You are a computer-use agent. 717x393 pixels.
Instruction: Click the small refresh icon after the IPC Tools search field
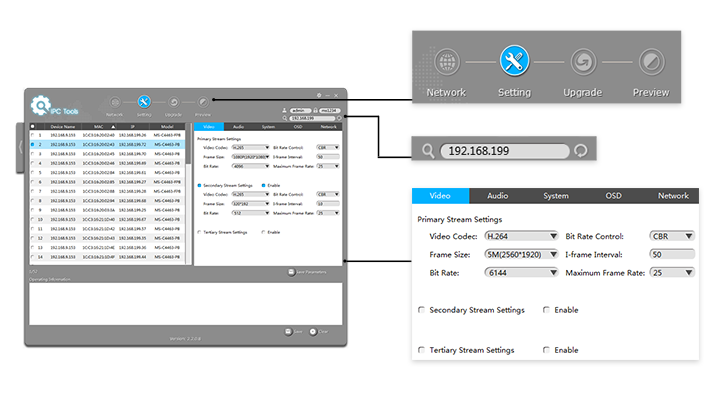(x=339, y=118)
